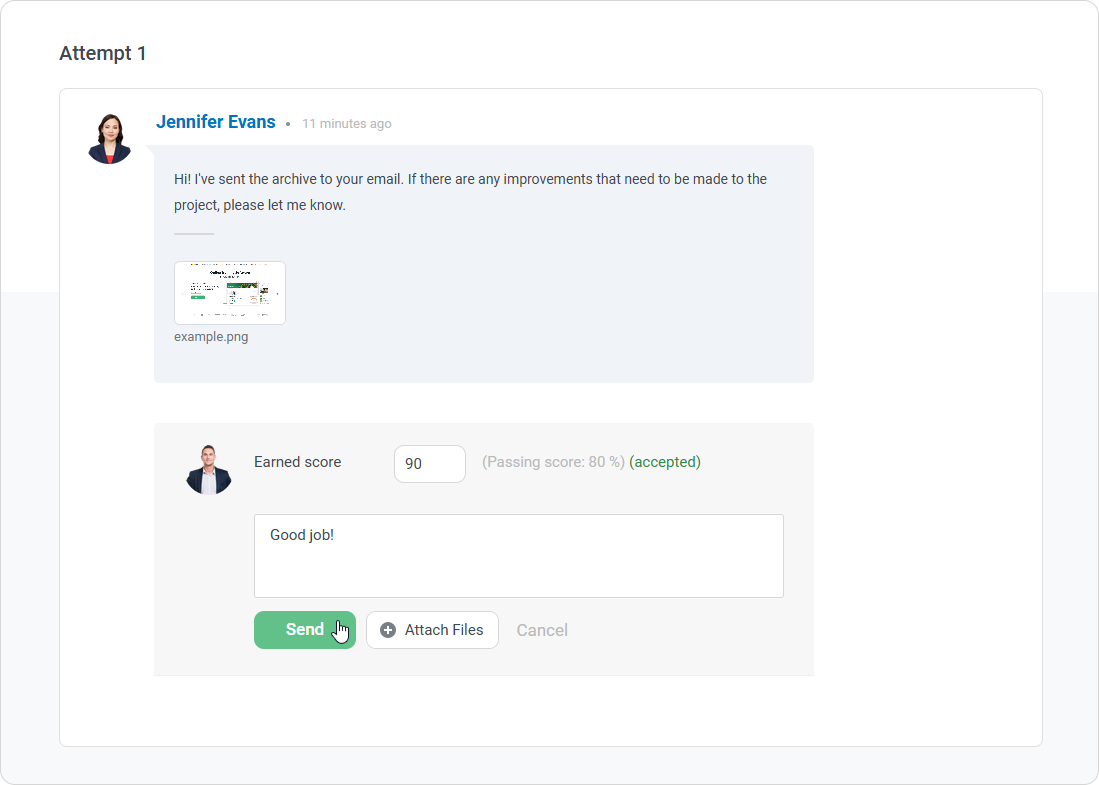Screen dimensions: 1099x785
Task: Click the "Passing score: 80 %" text
Action: point(553,462)
